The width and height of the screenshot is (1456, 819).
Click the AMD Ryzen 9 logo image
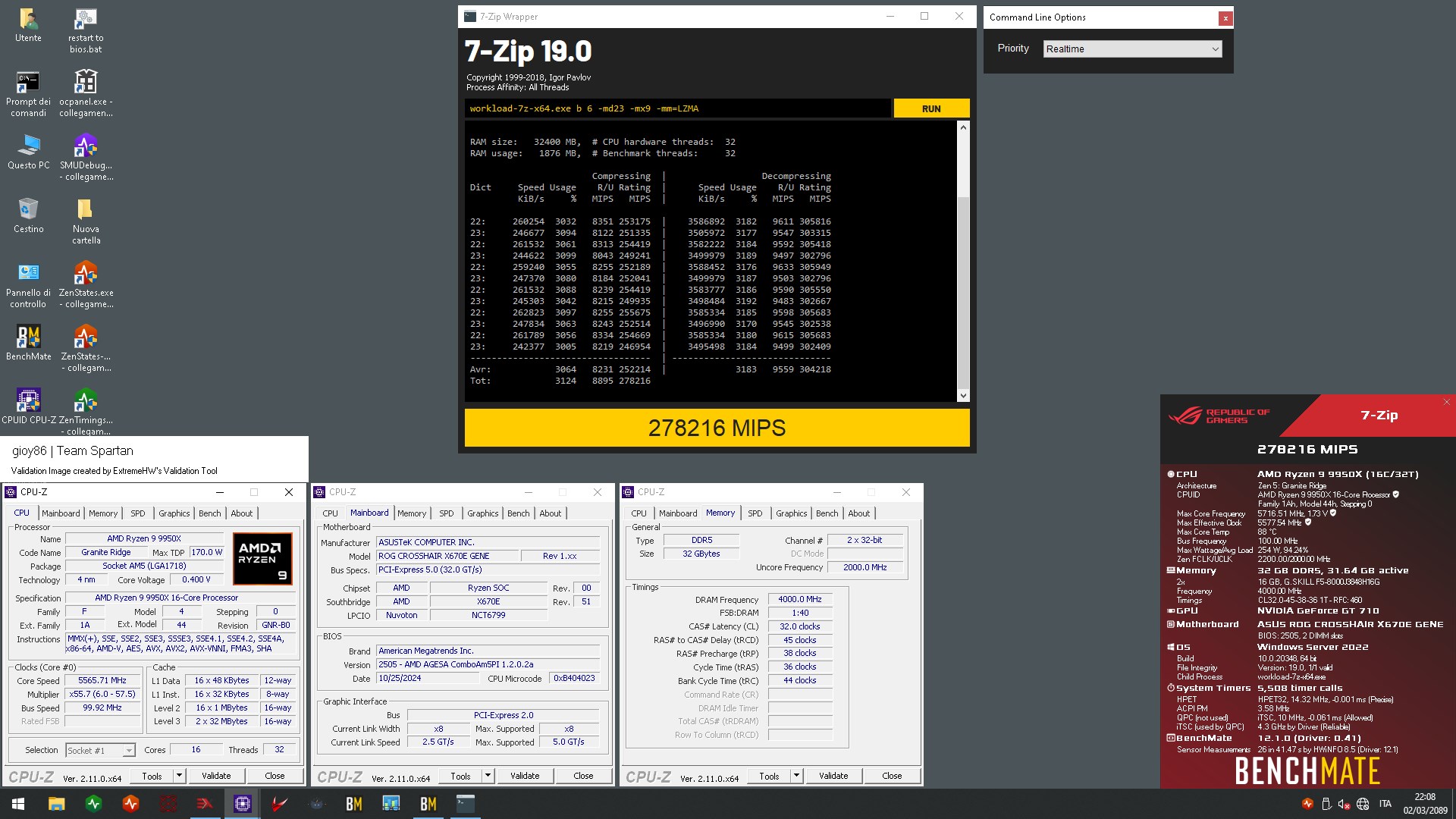pyautogui.click(x=262, y=559)
